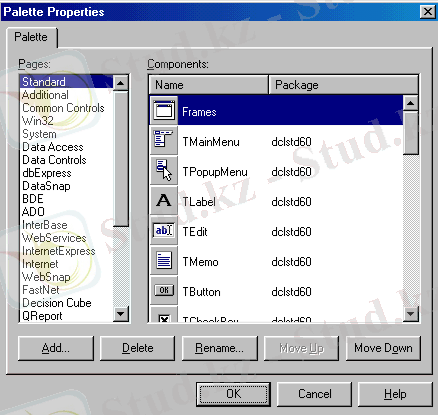Image resolution: width=438 pixels, height=415 pixels.
Task: Select the Frames component icon
Action: [164, 110]
